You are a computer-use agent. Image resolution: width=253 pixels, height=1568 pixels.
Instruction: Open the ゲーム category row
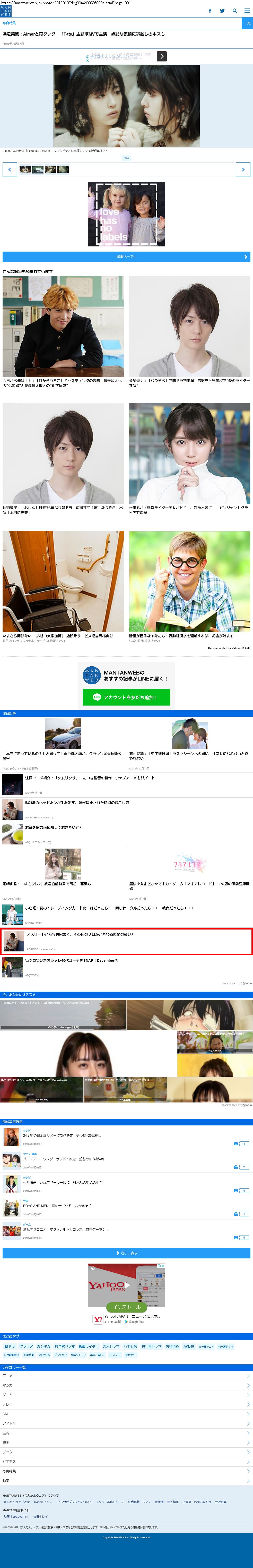tap(127, 1395)
